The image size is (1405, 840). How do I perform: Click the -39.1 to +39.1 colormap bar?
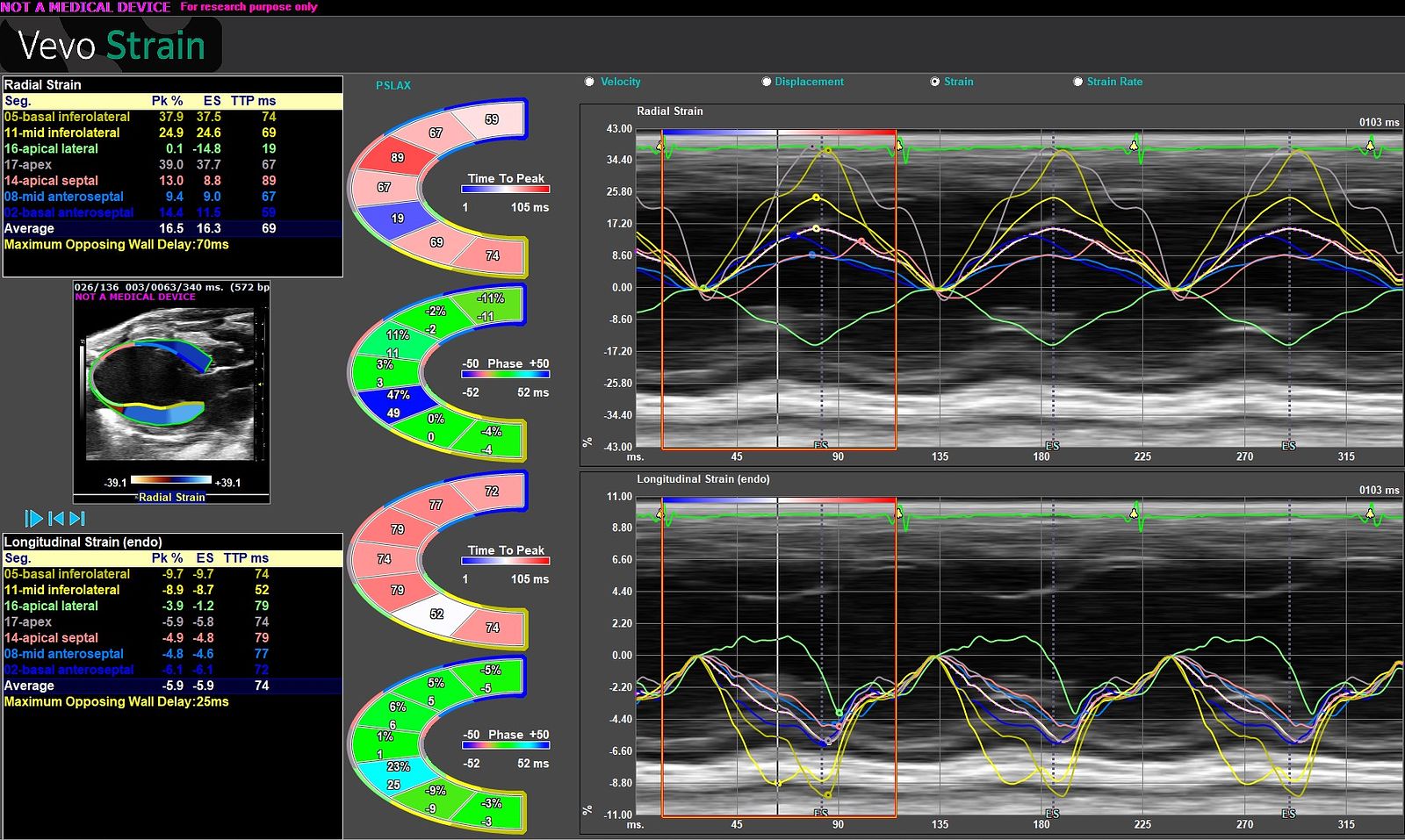(x=173, y=481)
